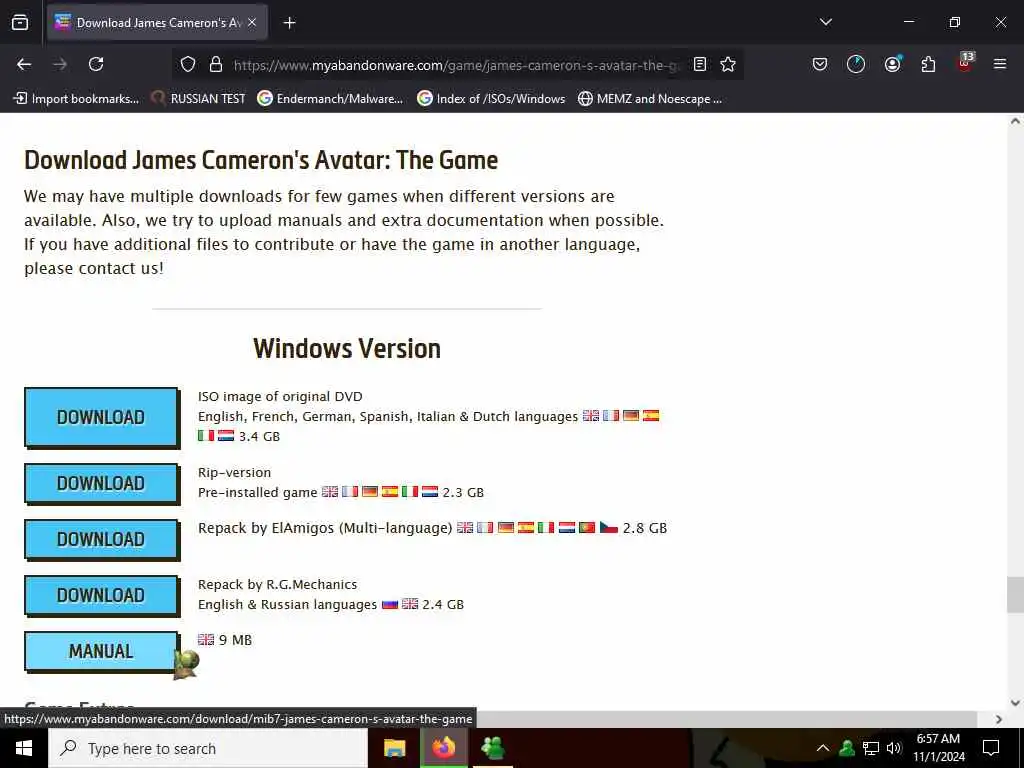This screenshot has height=768, width=1024.
Task: Click UK flag in Rip-version row
Action: 330,492
